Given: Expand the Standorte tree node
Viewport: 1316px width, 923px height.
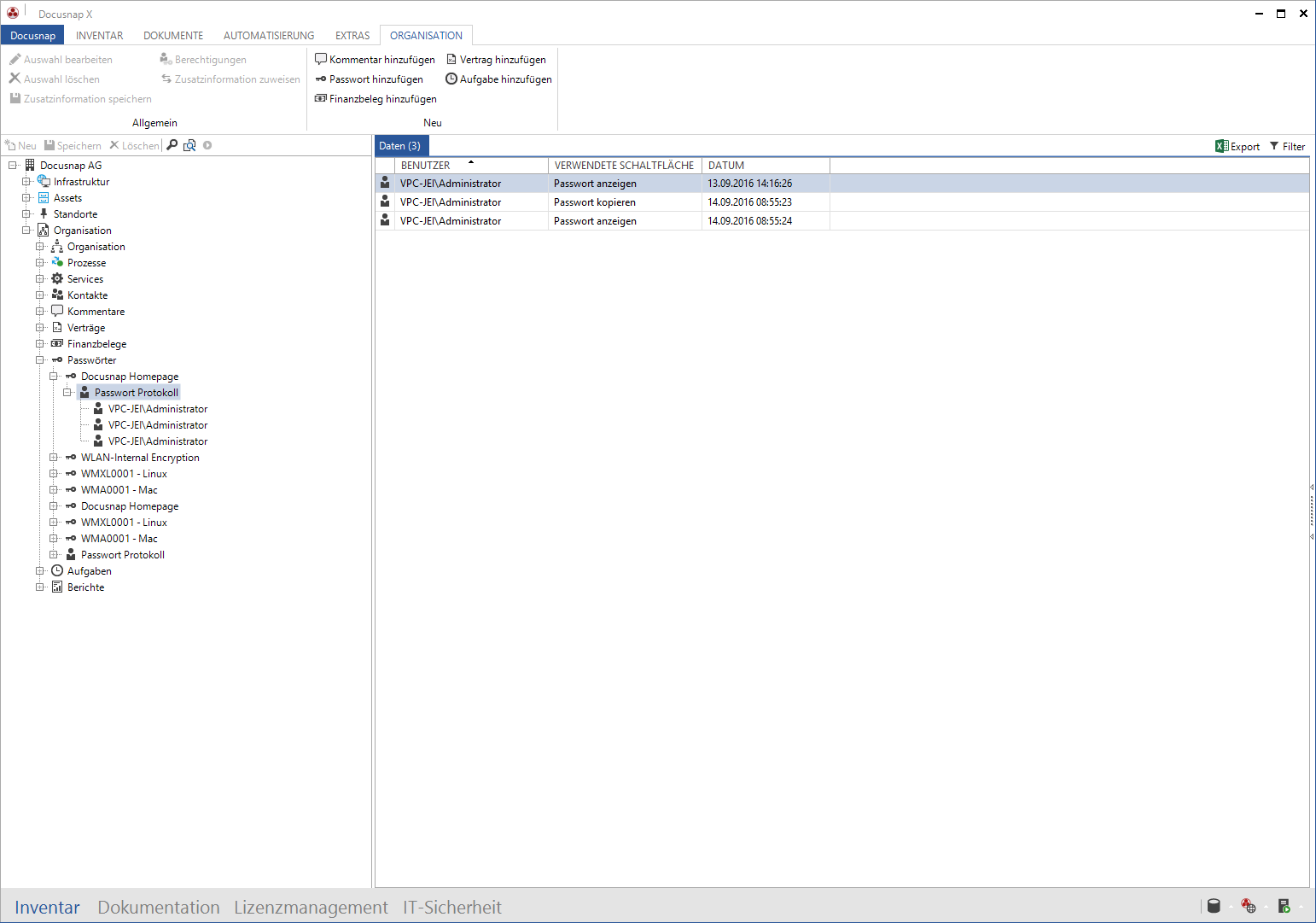Looking at the screenshot, I should point(26,213).
